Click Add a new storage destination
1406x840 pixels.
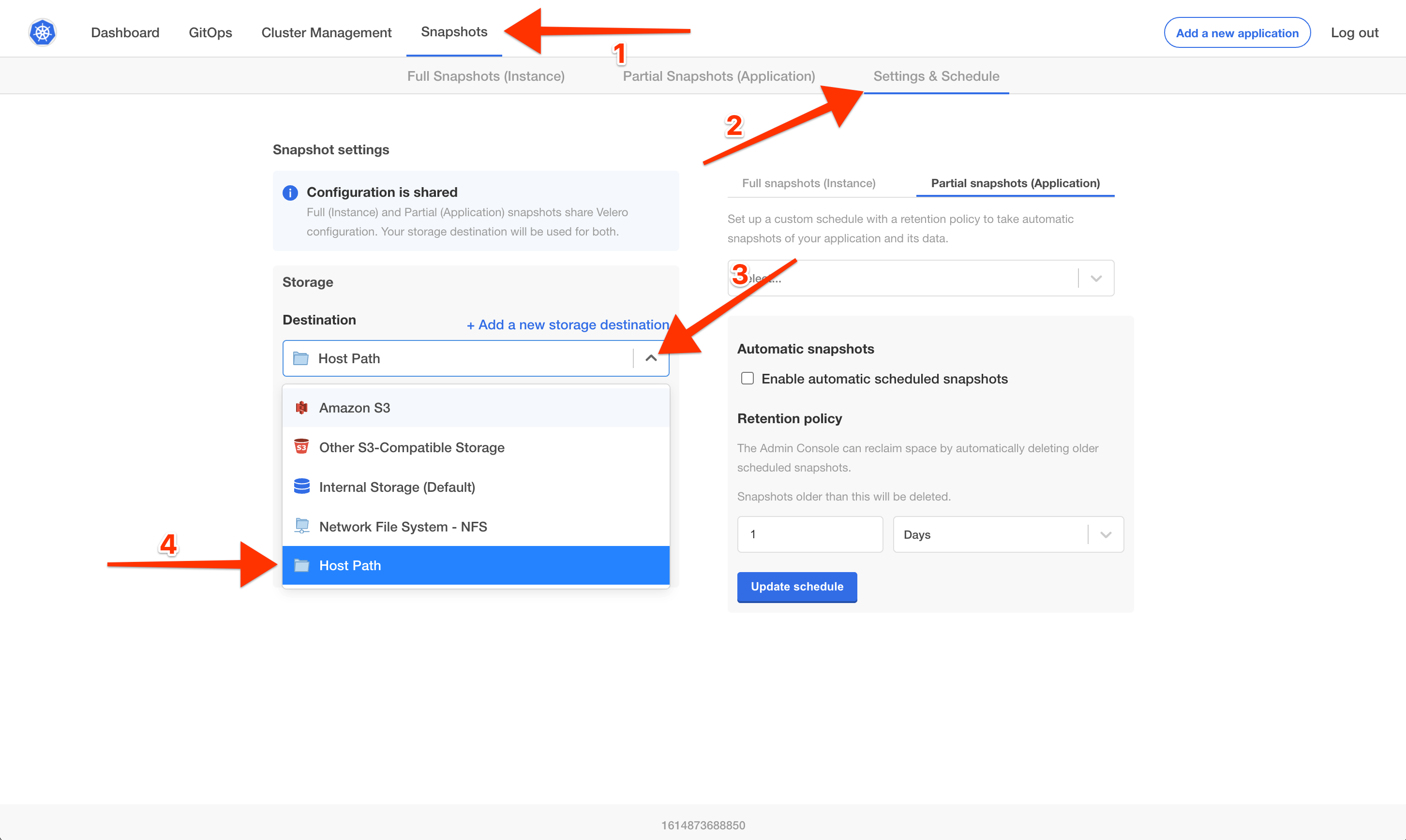pyautogui.click(x=567, y=324)
